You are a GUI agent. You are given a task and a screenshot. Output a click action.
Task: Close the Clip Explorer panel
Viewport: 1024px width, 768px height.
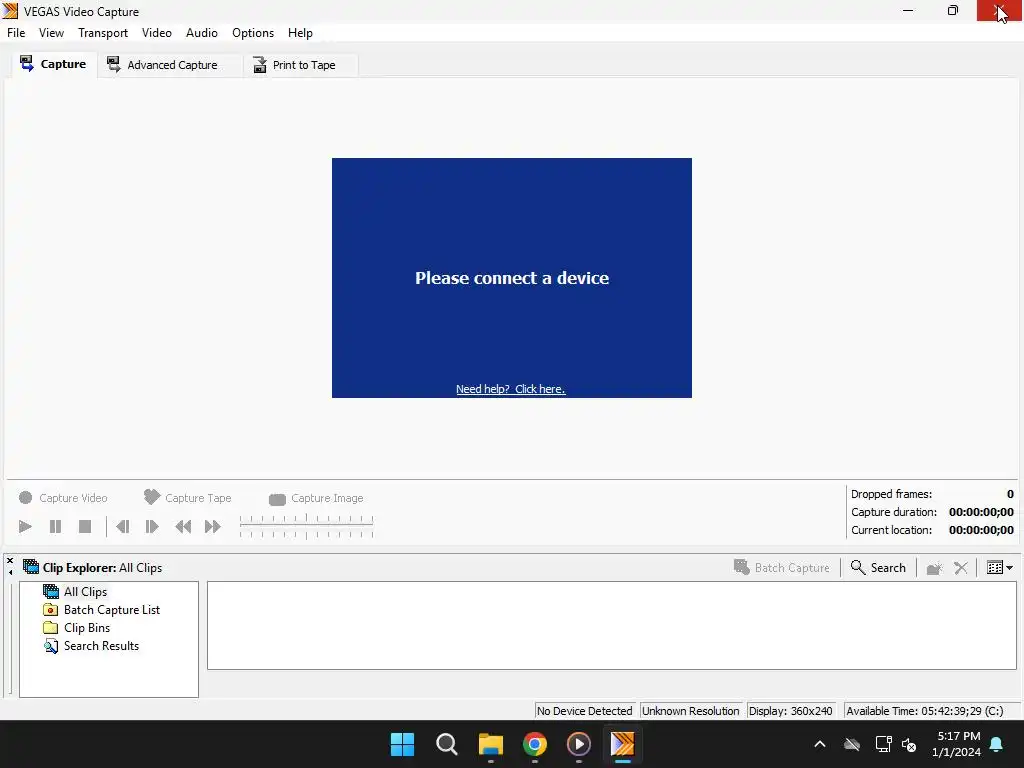10,561
